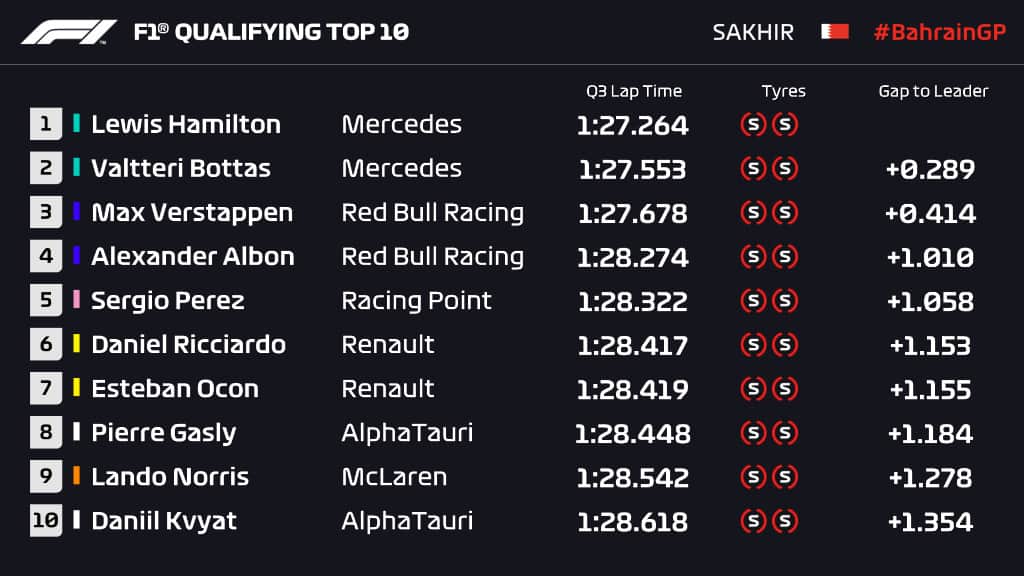Click the Max Verstappen driver name
The height and width of the screenshot is (576, 1024).
pyautogui.click(x=192, y=213)
